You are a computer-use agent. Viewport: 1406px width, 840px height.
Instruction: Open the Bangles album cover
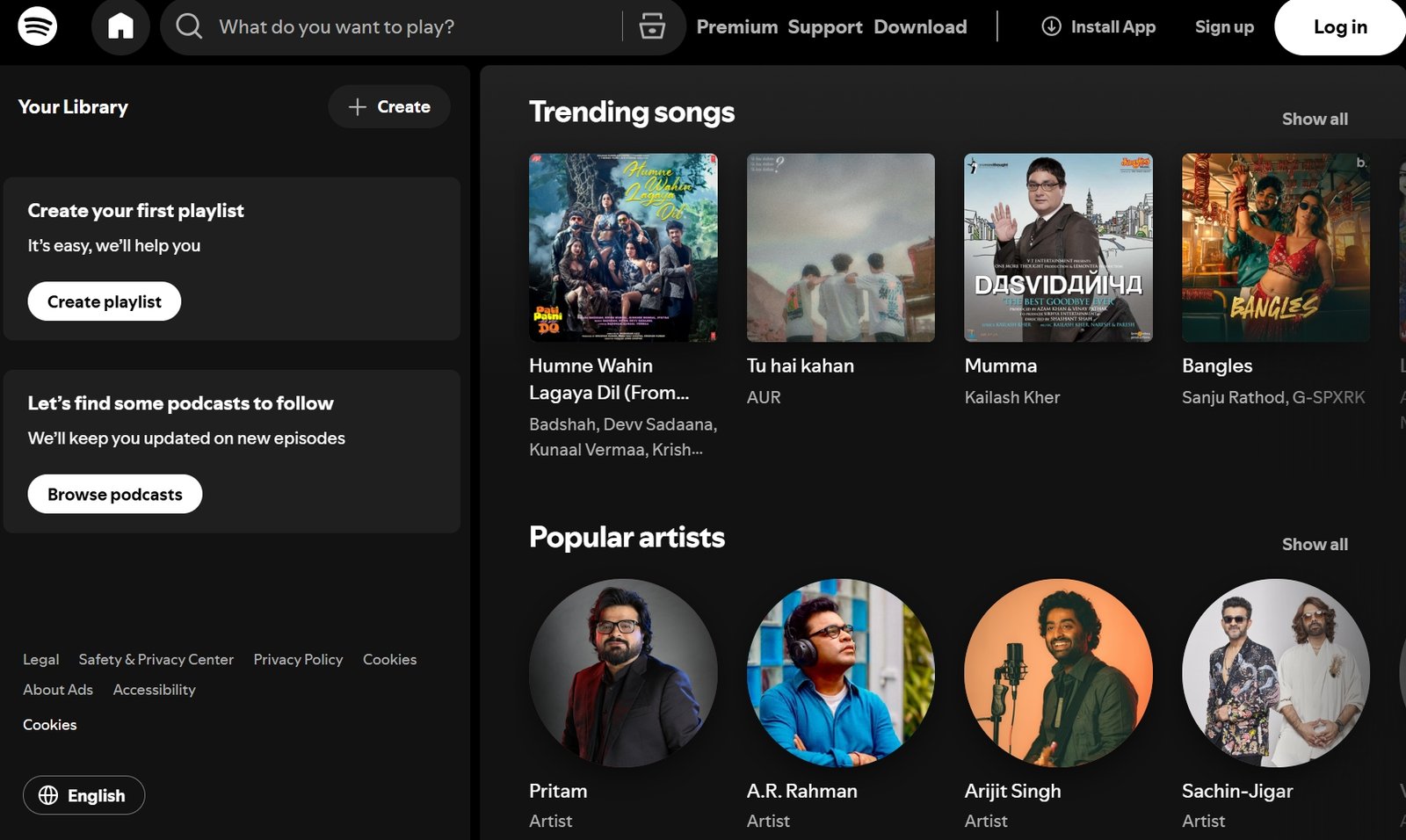tap(1276, 248)
